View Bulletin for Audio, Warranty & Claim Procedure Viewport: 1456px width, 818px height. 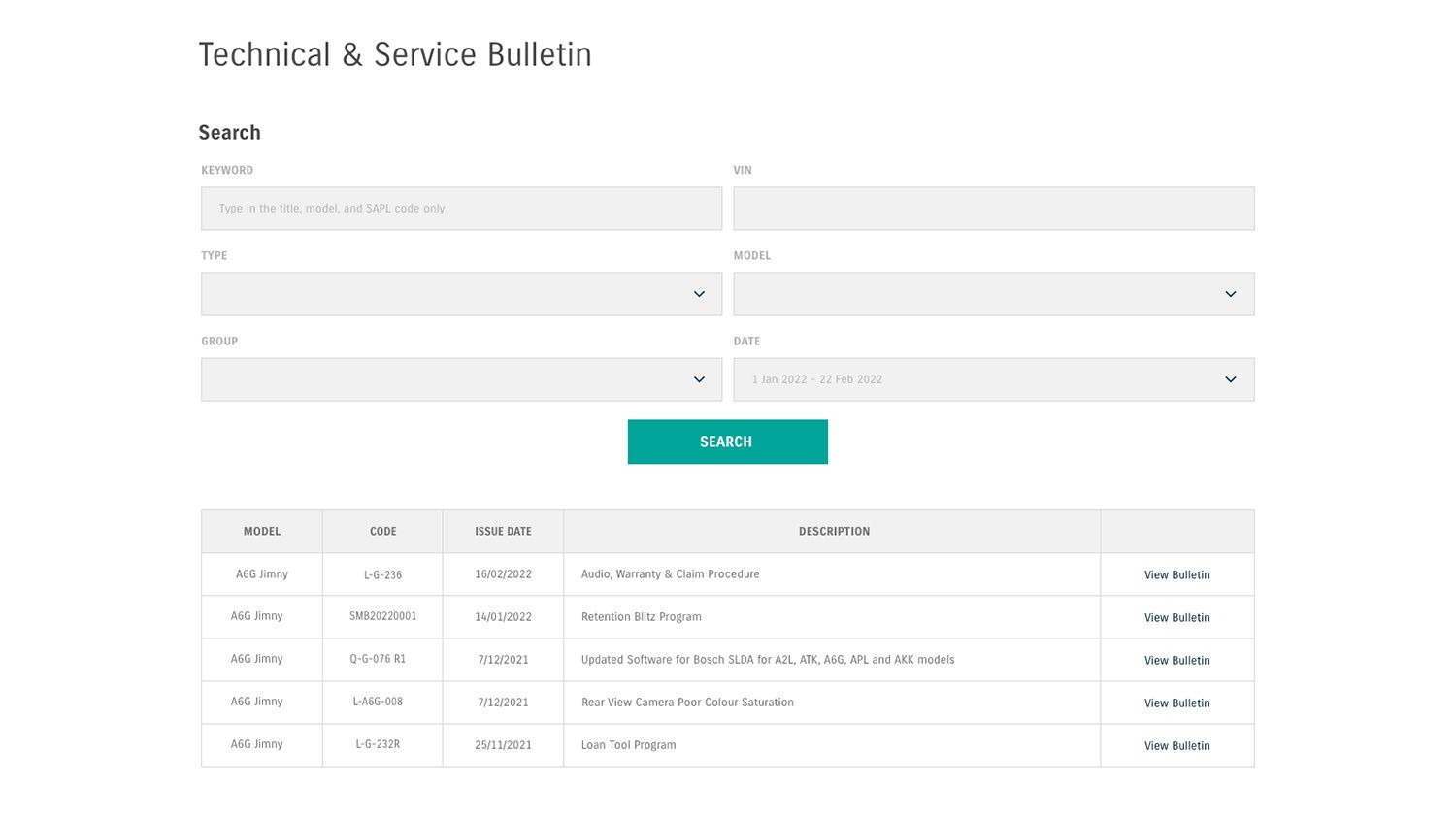(x=1176, y=575)
